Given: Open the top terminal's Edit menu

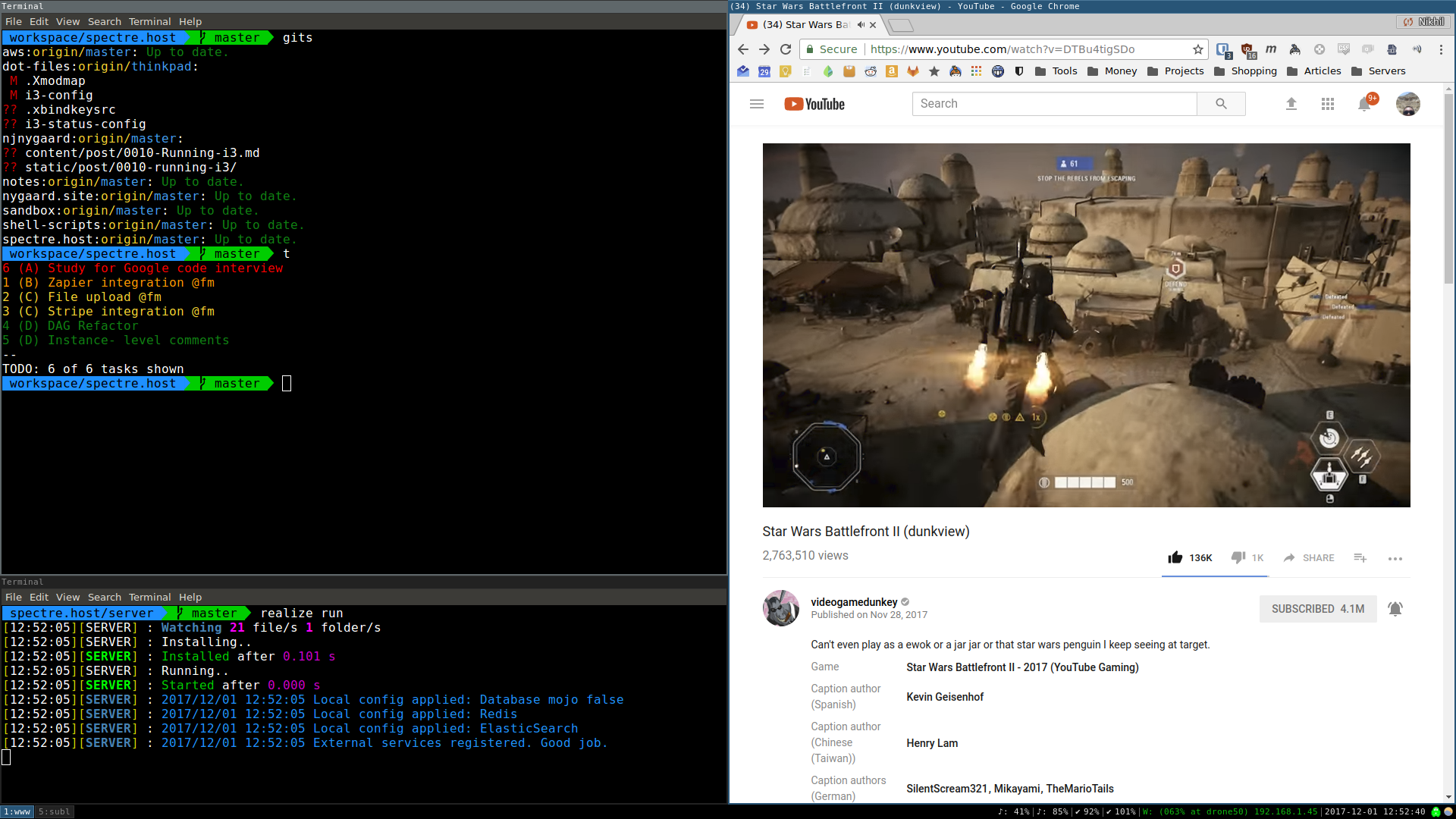Looking at the screenshot, I should pos(39,22).
